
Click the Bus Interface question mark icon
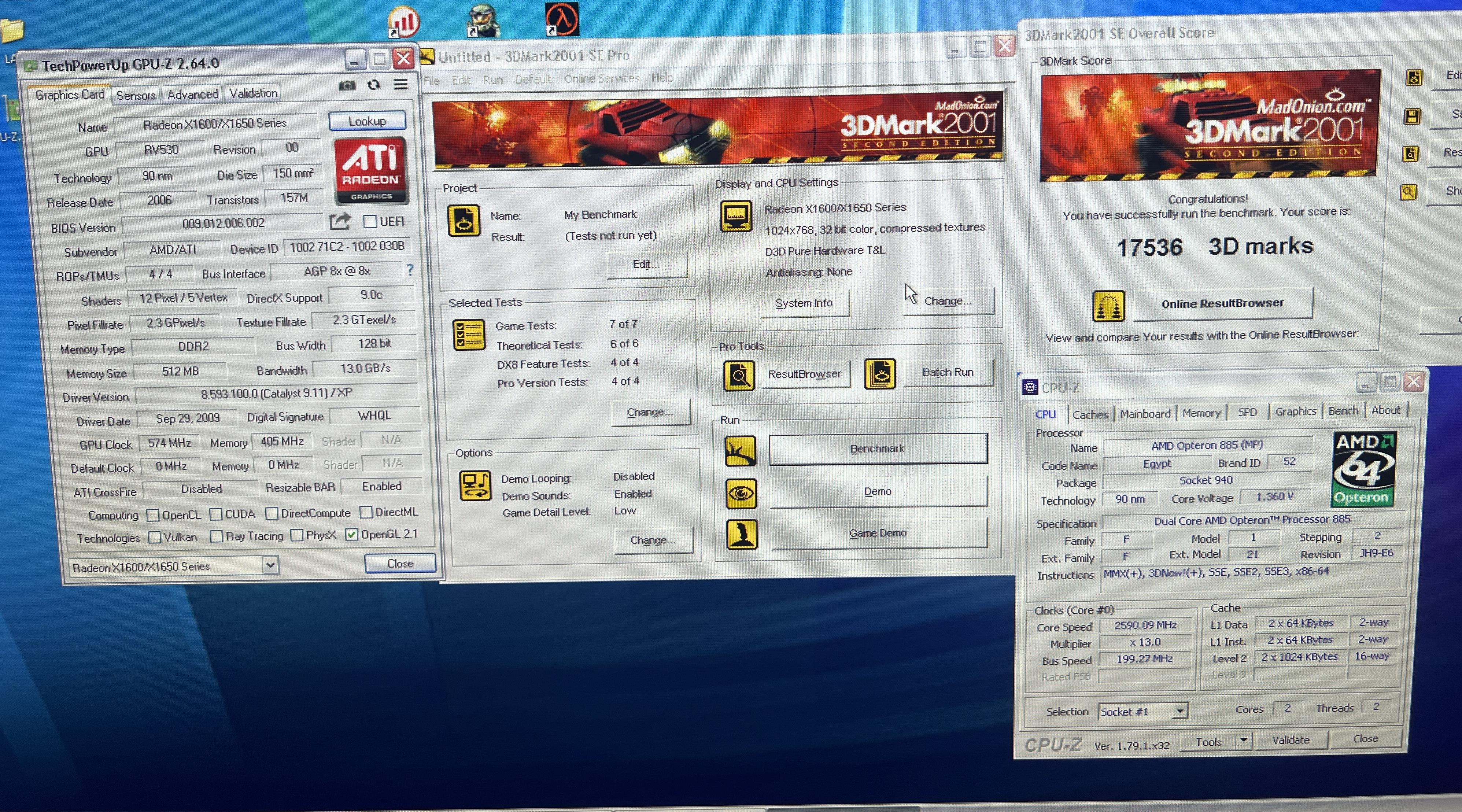click(x=410, y=270)
